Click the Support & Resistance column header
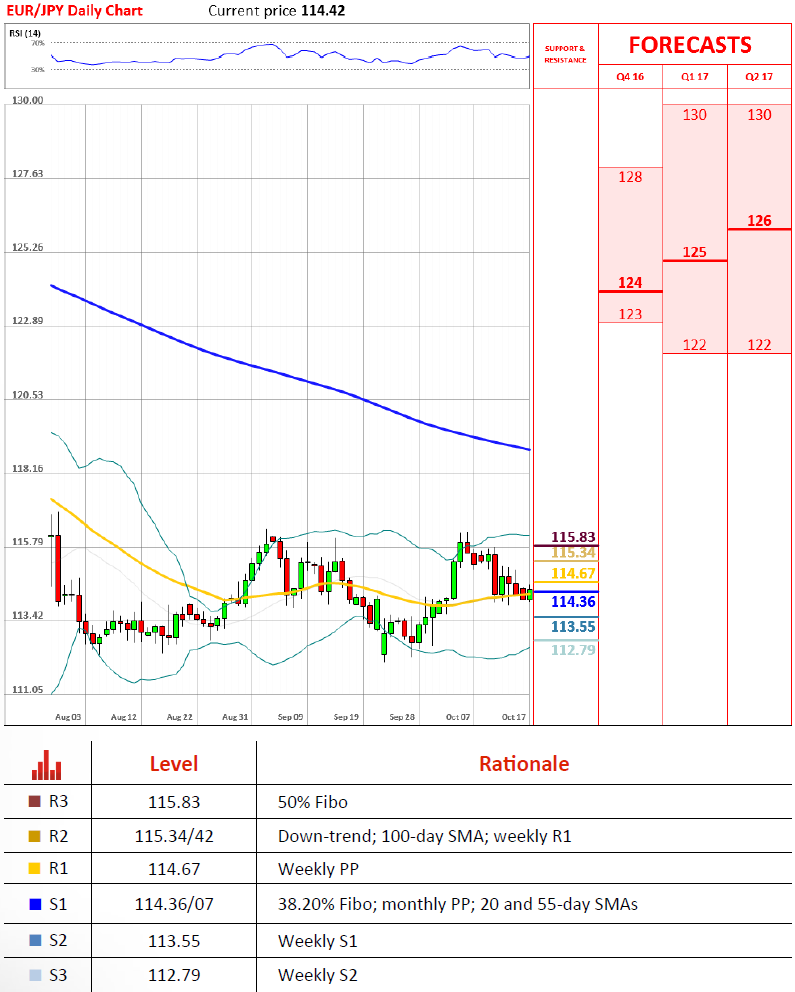795x992 pixels. [x=565, y=54]
